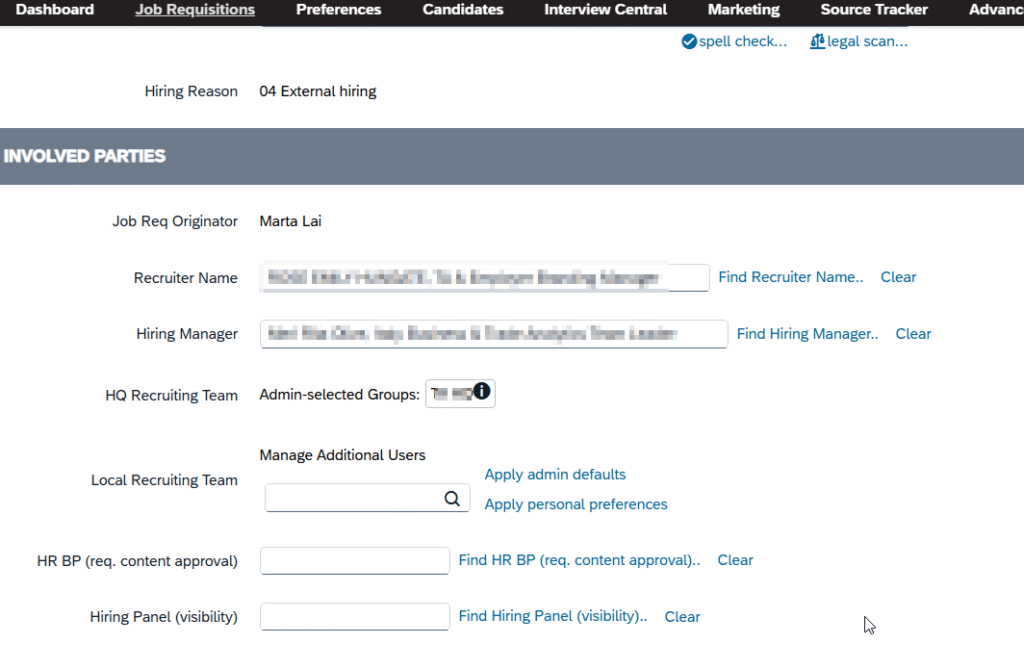Click Find Recruiter Name link
The width and height of the screenshot is (1024, 670).
[790, 277]
